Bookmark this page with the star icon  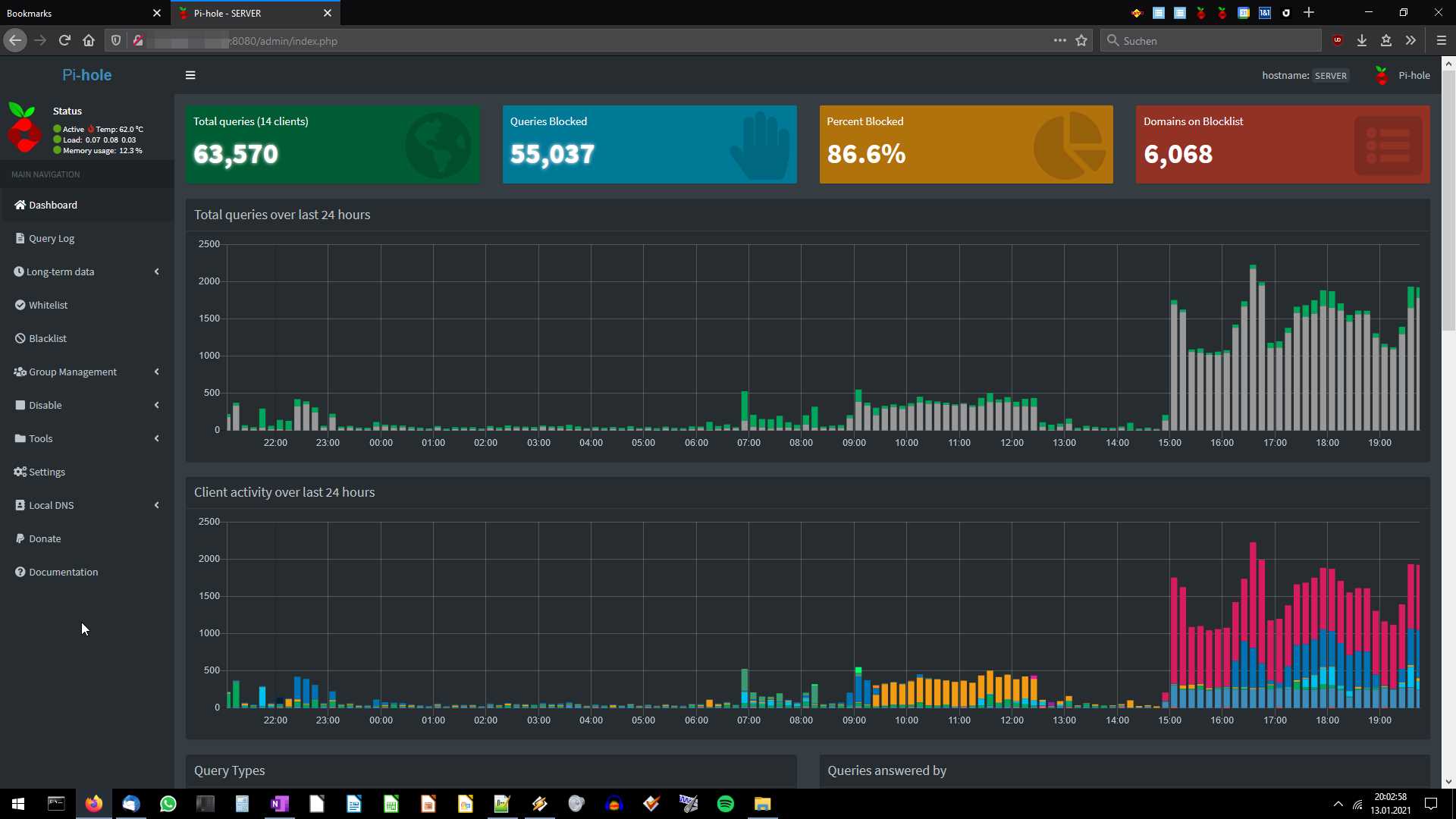[1081, 40]
